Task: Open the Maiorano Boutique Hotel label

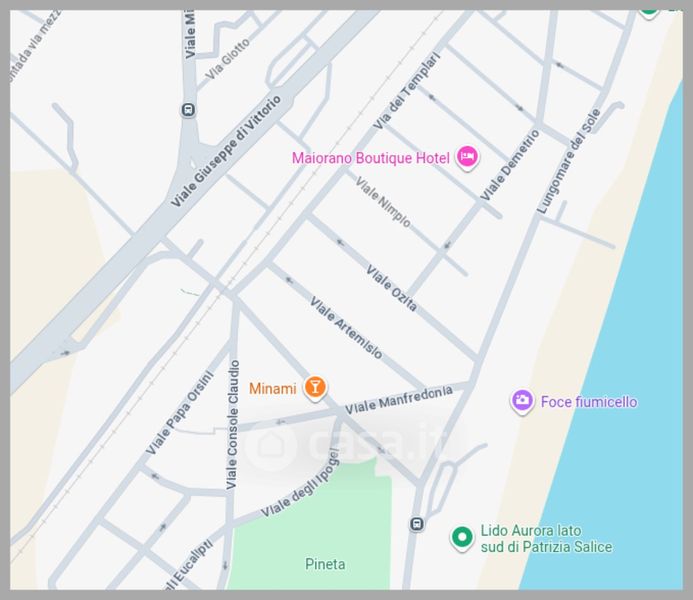Action: click(370, 158)
